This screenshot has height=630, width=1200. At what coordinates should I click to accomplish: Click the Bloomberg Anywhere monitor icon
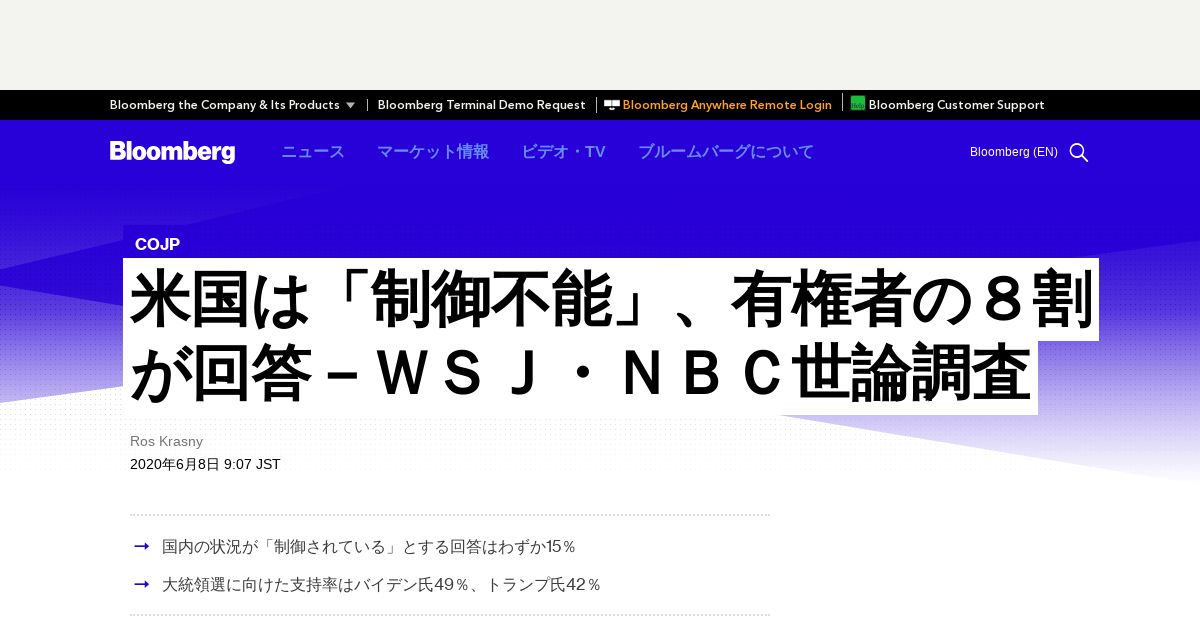click(x=611, y=104)
